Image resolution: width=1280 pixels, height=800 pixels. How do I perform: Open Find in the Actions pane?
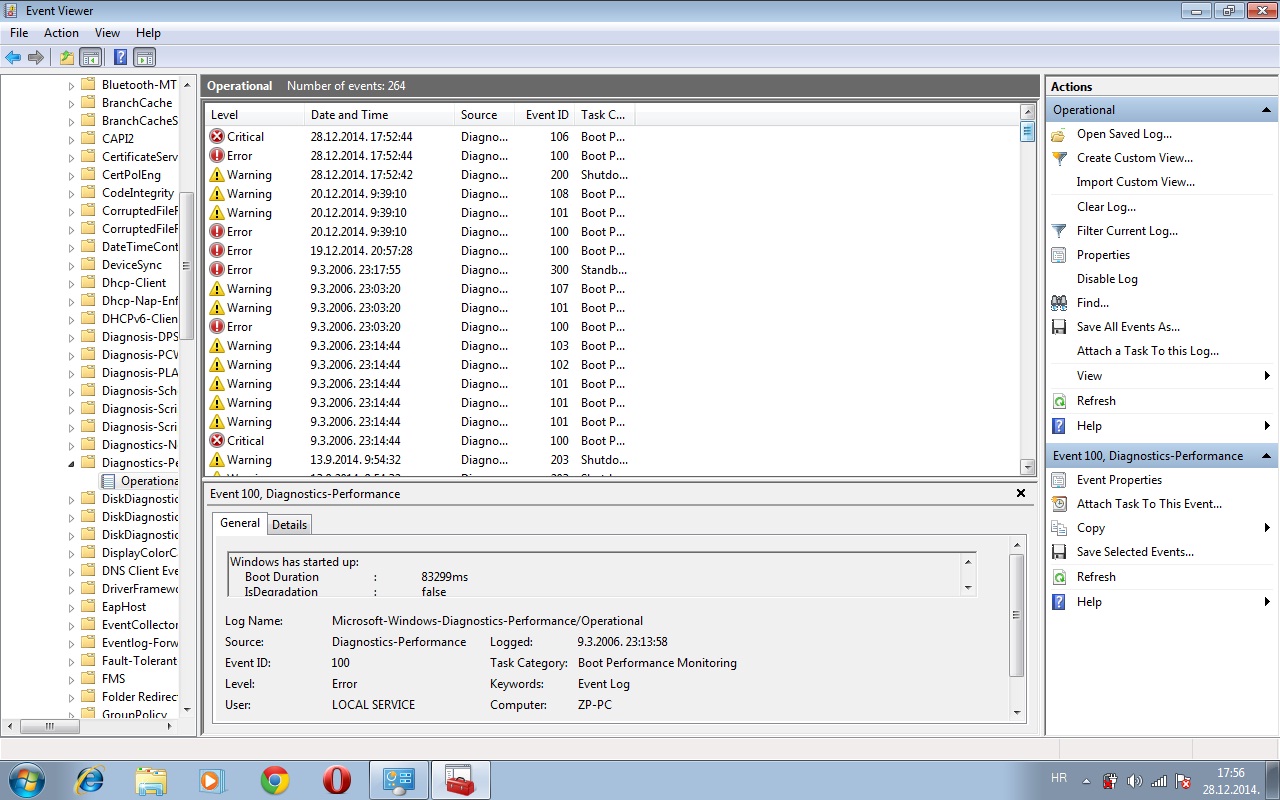point(1092,303)
